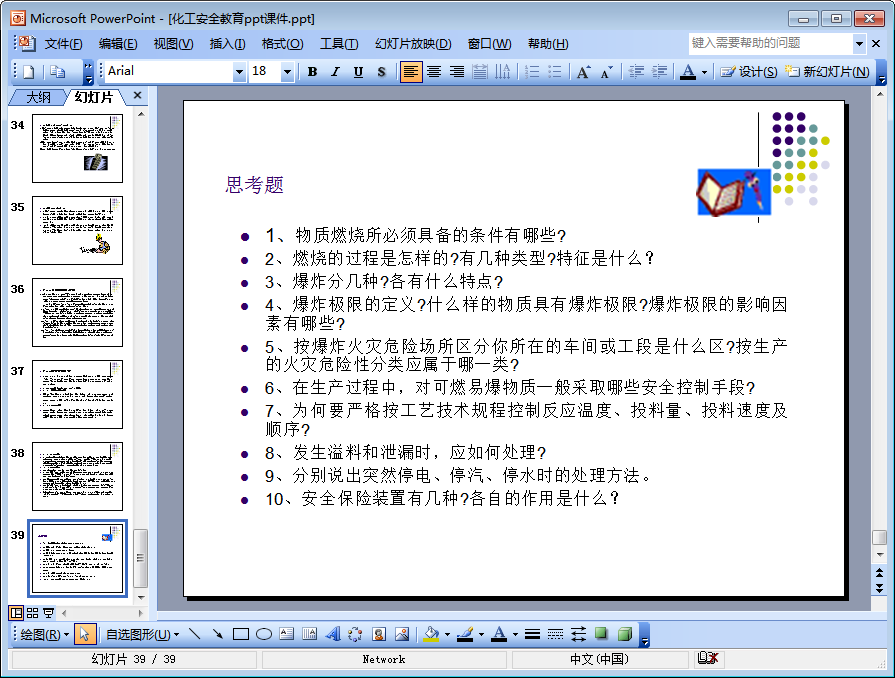This screenshot has width=895, height=678.
Task: Select slide 38 thumbnail
Action: 77,477
